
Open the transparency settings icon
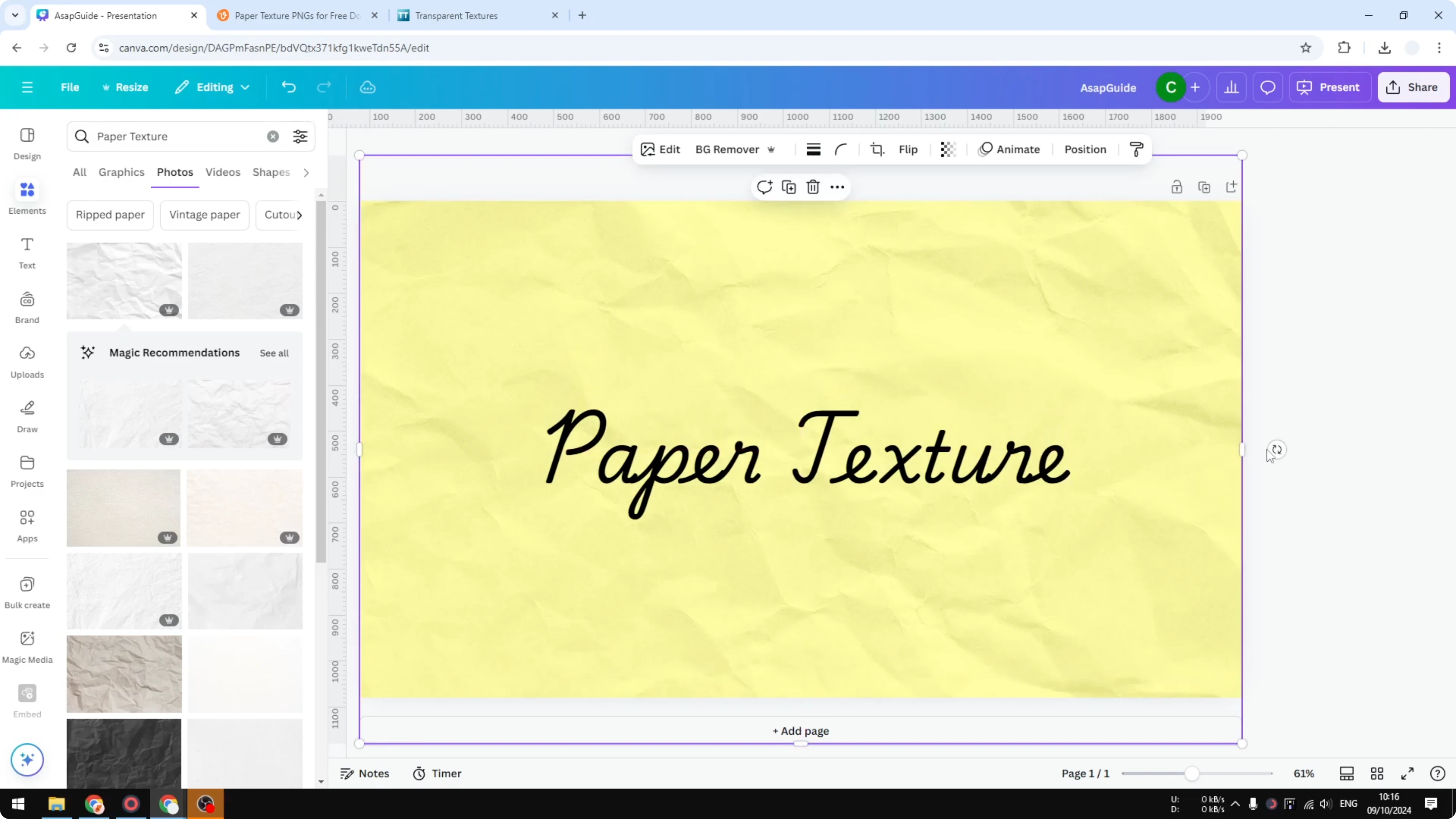pyautogui.click(x=947, y=149)
